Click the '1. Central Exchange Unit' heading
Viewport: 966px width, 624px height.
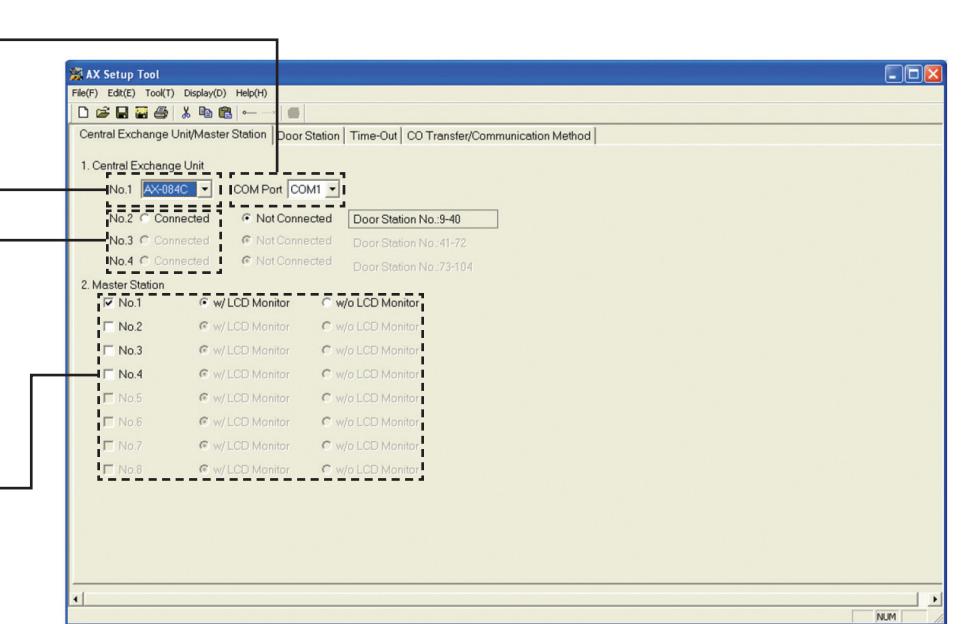(x=142, y=166)
